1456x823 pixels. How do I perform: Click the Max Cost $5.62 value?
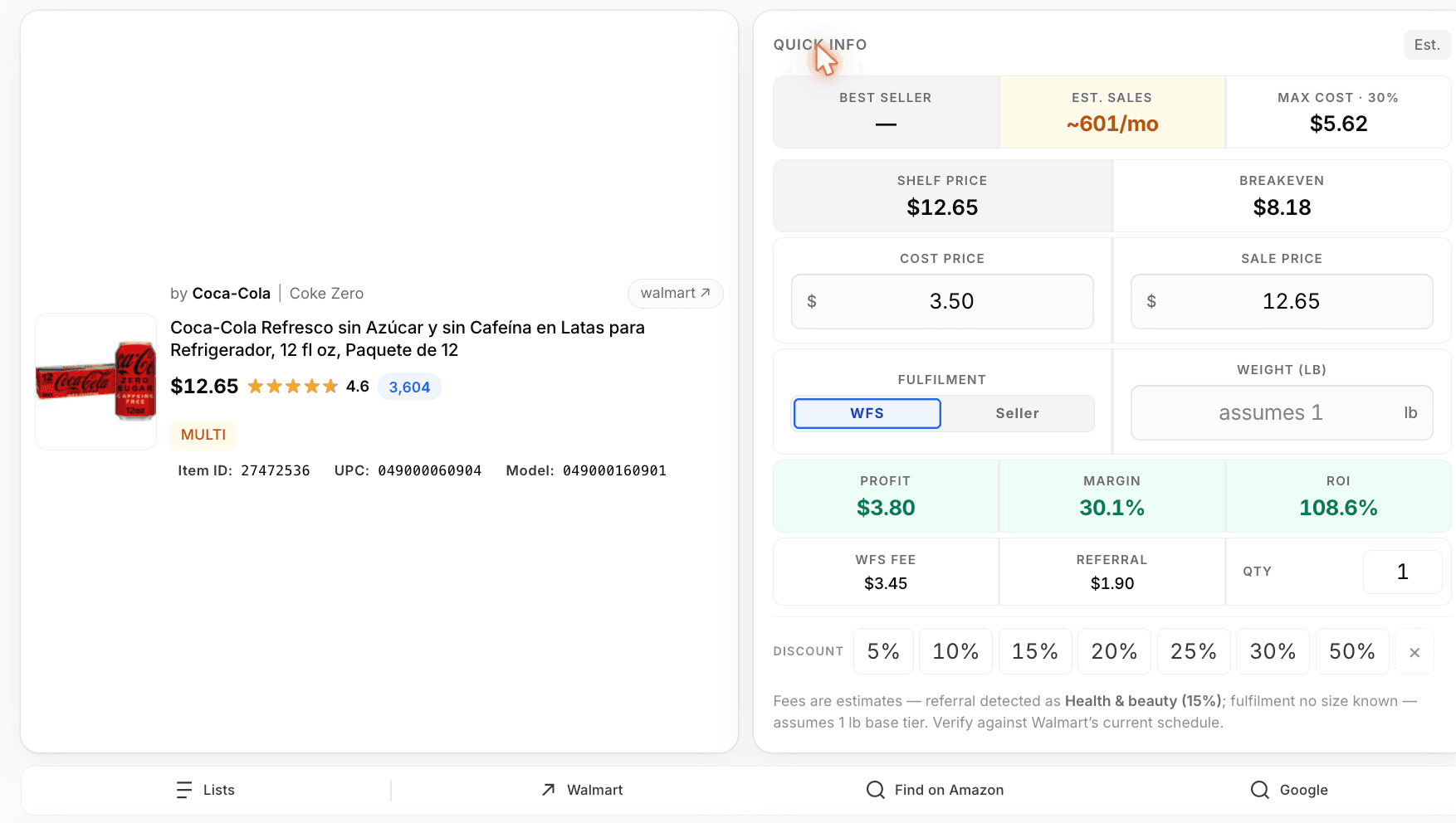click(x=1338, y=124)
